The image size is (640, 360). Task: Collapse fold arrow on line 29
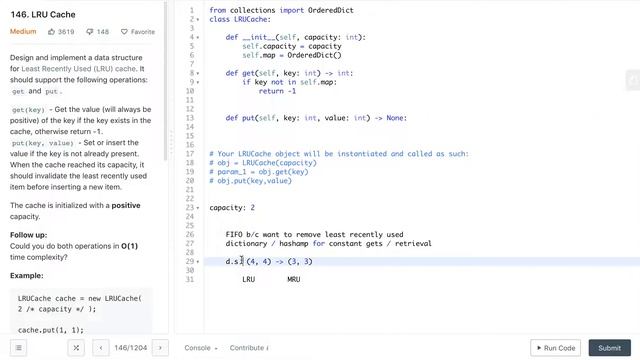[x=198, y=262]
